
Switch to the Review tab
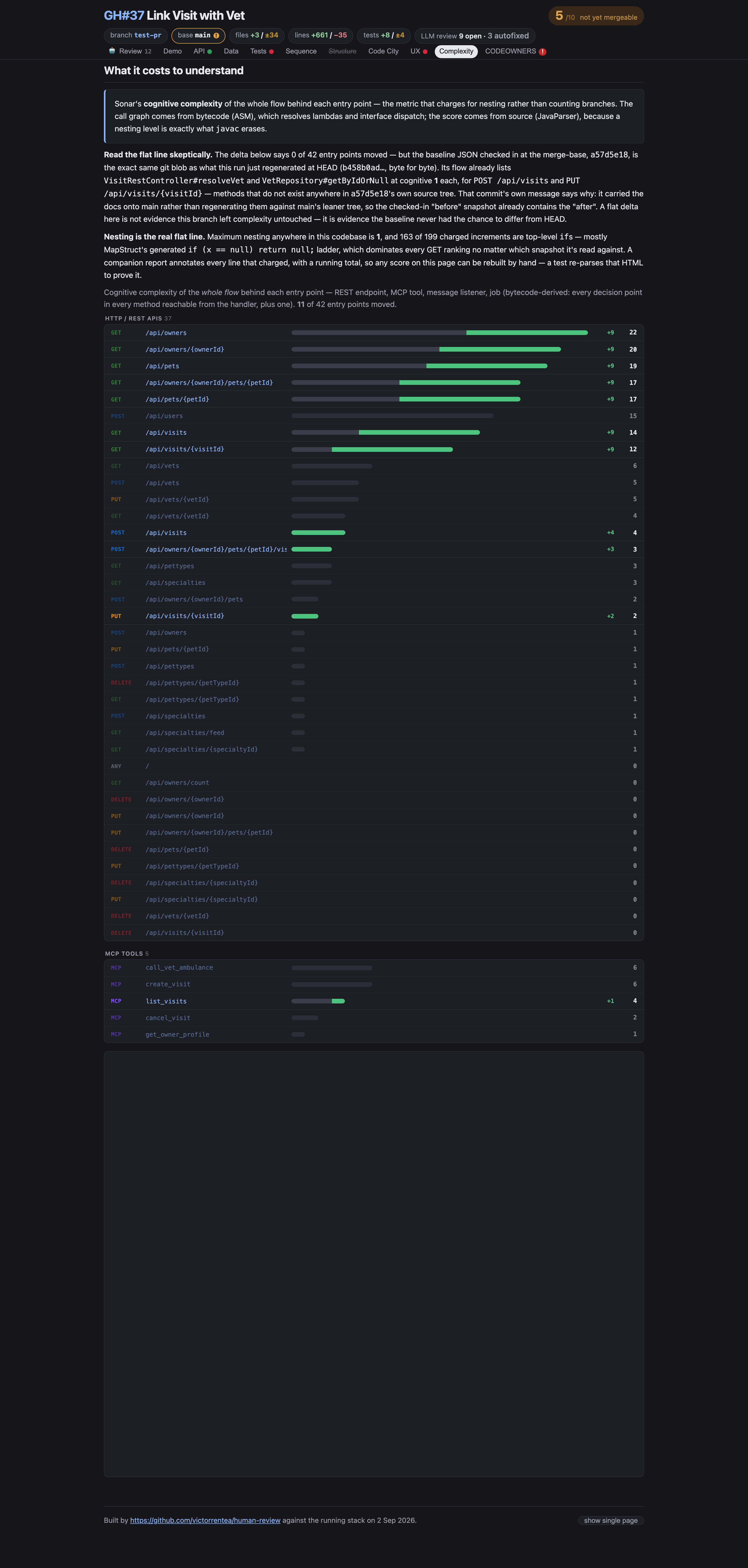pos(130,51)
